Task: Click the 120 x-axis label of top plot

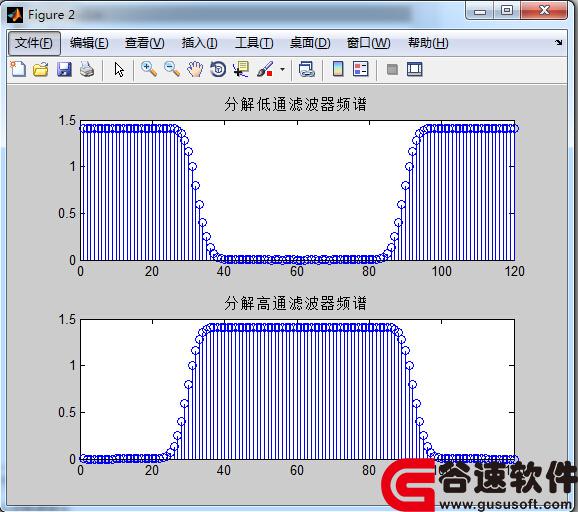Action: click(514, 272)
